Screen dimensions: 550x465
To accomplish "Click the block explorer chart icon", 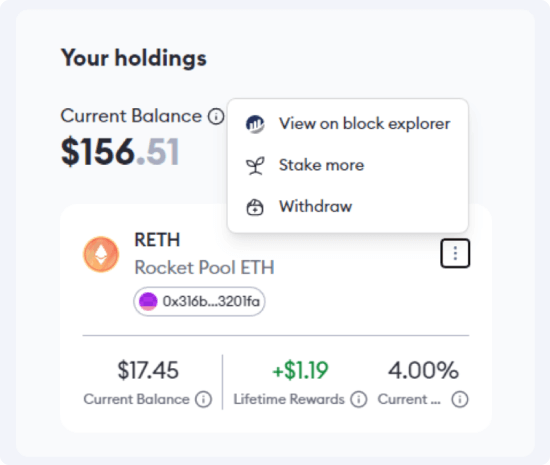I will tap(255, 124).
